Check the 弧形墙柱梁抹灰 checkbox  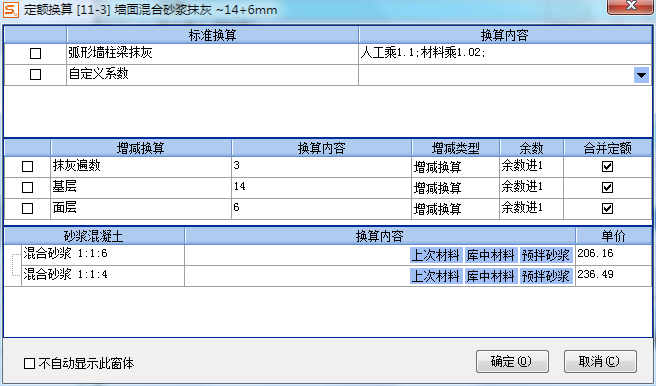tap(36, 54)
